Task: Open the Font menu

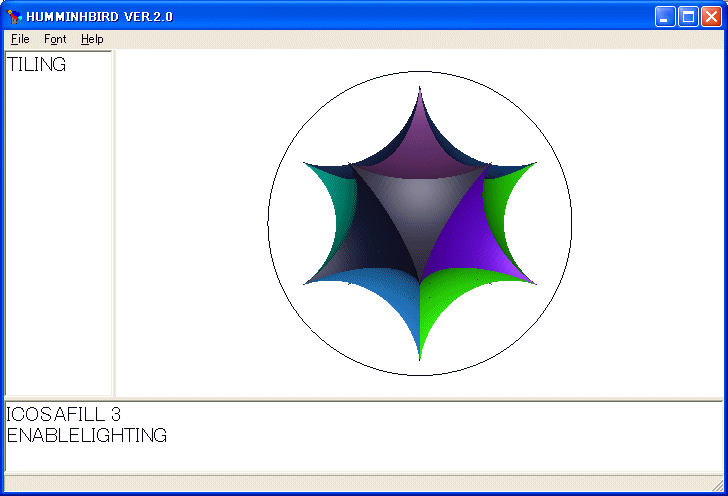Action: pos(55,39)
